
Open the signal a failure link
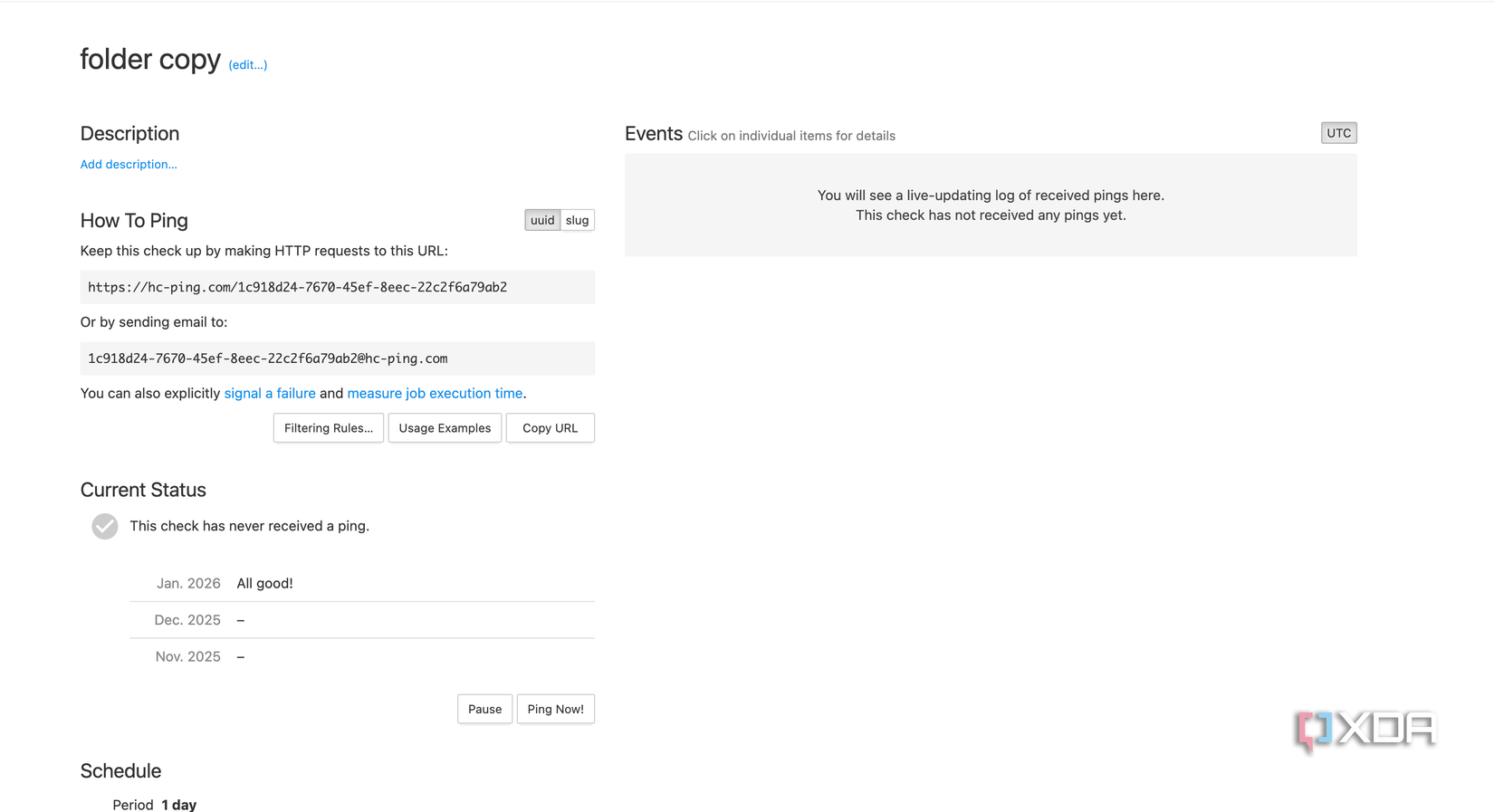(270, 393)
